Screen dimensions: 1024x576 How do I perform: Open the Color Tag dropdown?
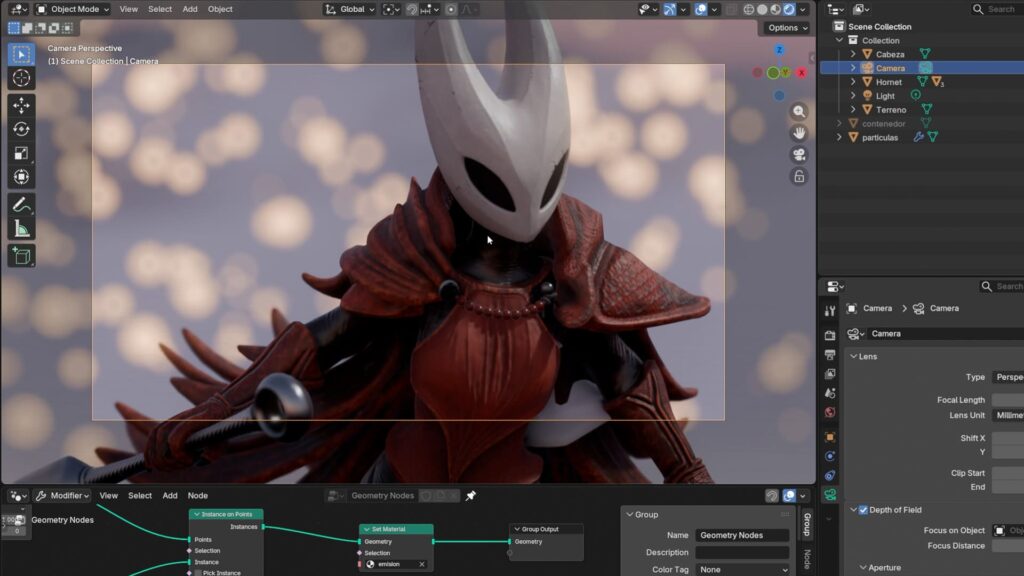pyautogui.click(x=742, y=569)
